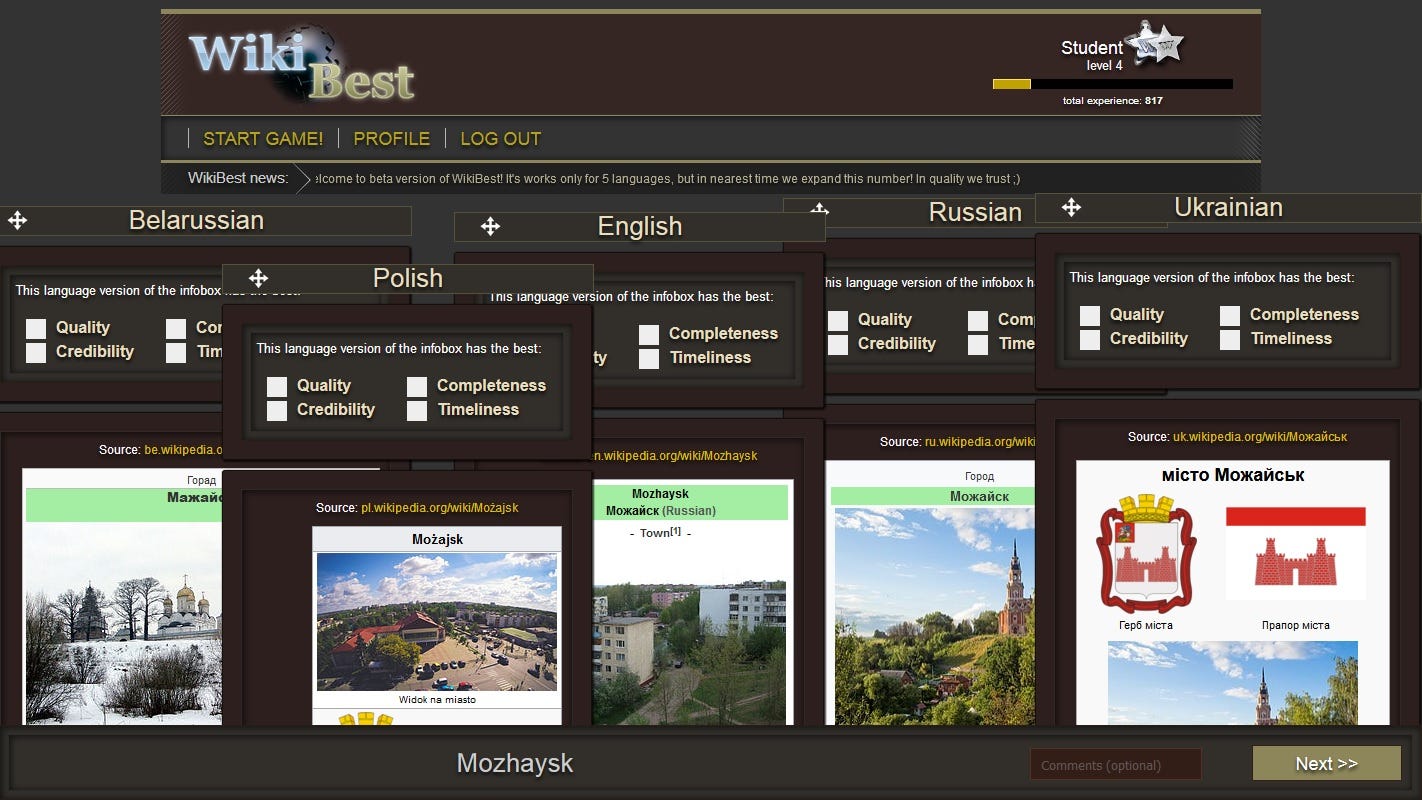Click the move handle icon on Polish panel
The width and height of the screenshot is (1422, 800).
coord(258,278)
